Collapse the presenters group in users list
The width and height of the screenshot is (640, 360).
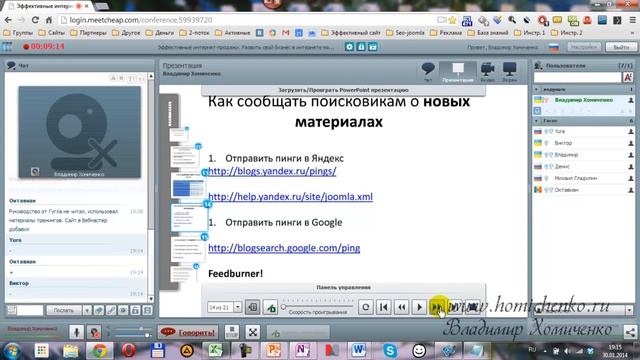536,89
